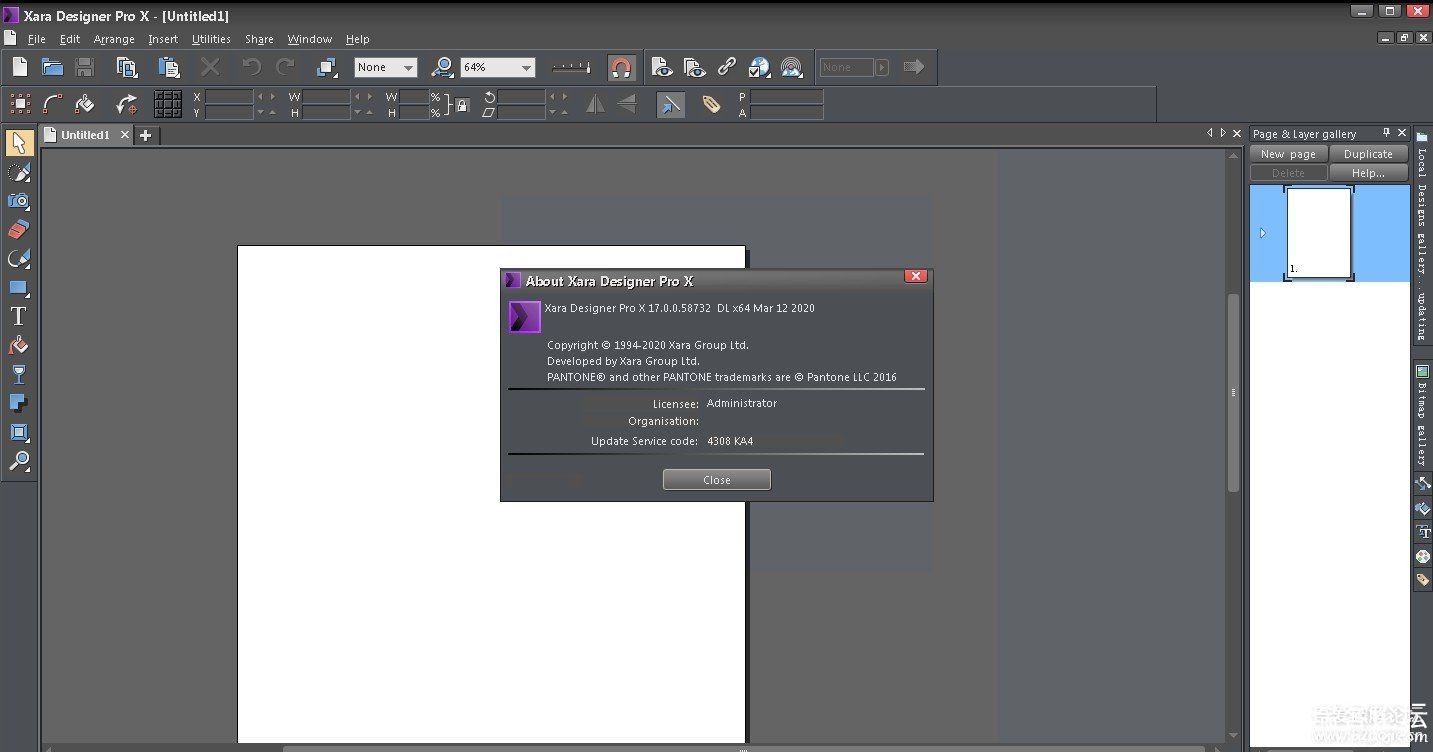Viewport: 1433px width, 752px height.
Task: Toggle the 3x3 grid button on infobar
Action: point(168,103)
